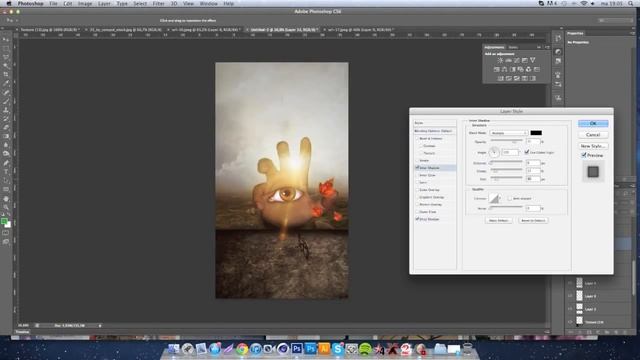The width and height of the screenshot is (640, 360).
Task: Open the Window menu
Action: coord(209,3)
